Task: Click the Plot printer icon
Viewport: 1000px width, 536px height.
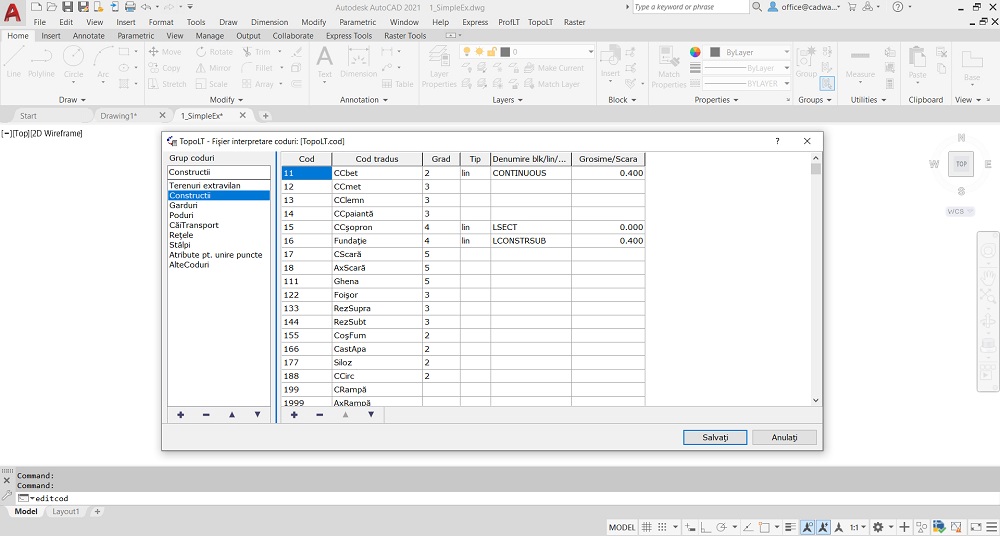Action: [129, 6]
